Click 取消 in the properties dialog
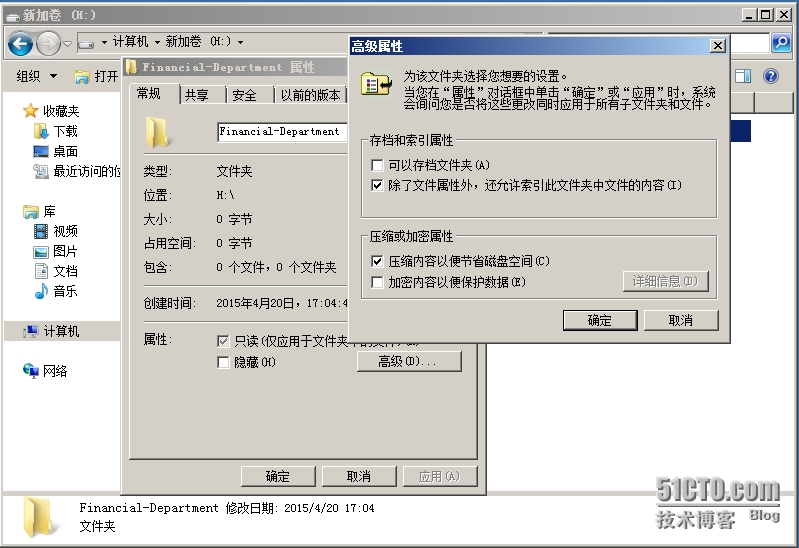Image resolution: width=799 pixels, height=548 pixels. coord(359,476)
